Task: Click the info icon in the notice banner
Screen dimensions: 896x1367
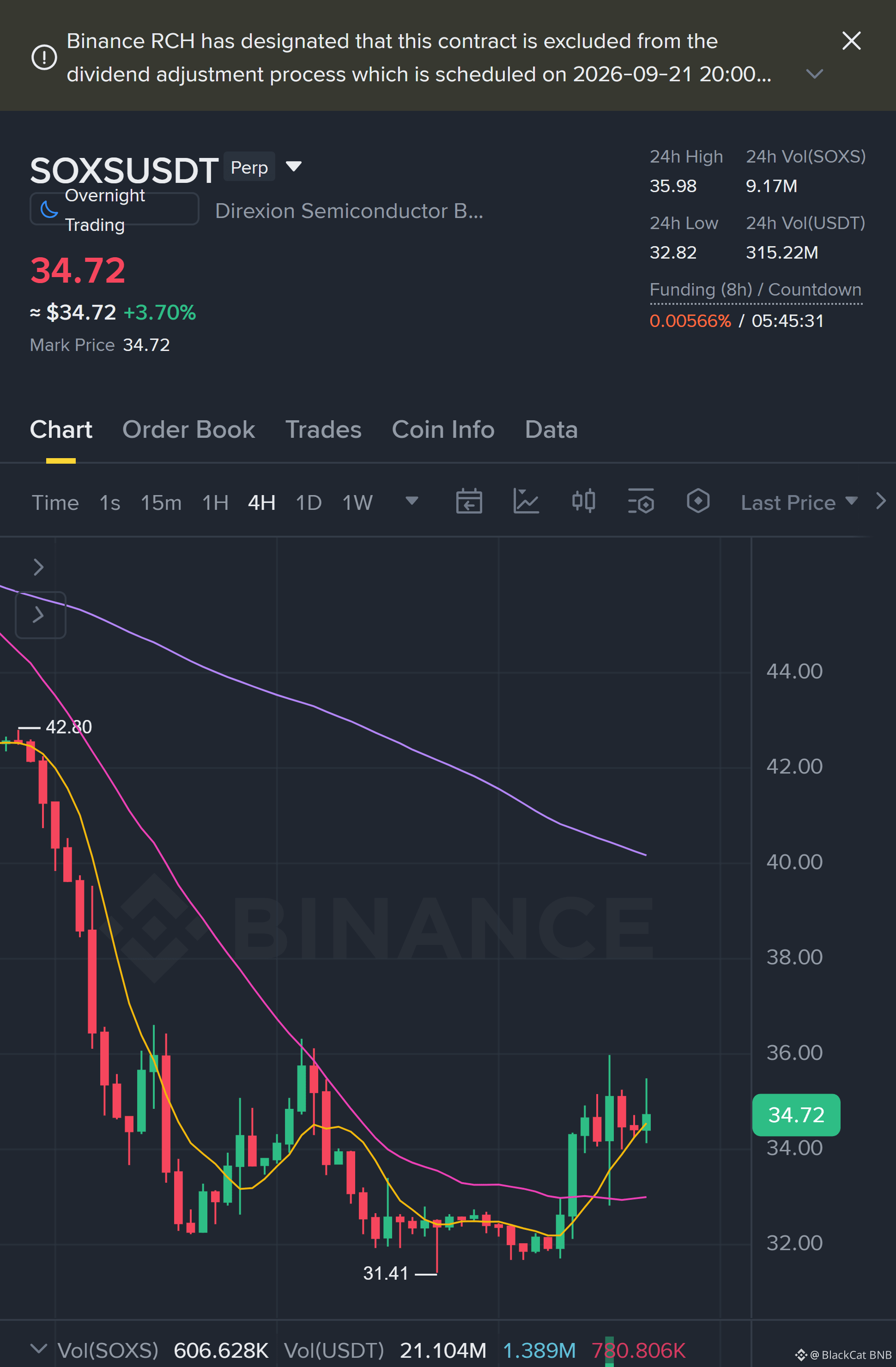Action: 44,57
